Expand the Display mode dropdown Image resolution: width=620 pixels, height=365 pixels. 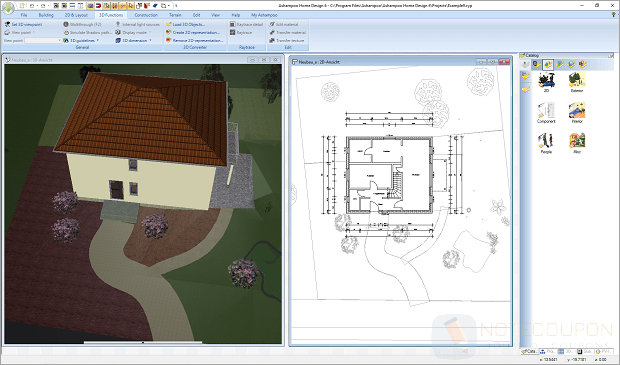tap(150, 32)
